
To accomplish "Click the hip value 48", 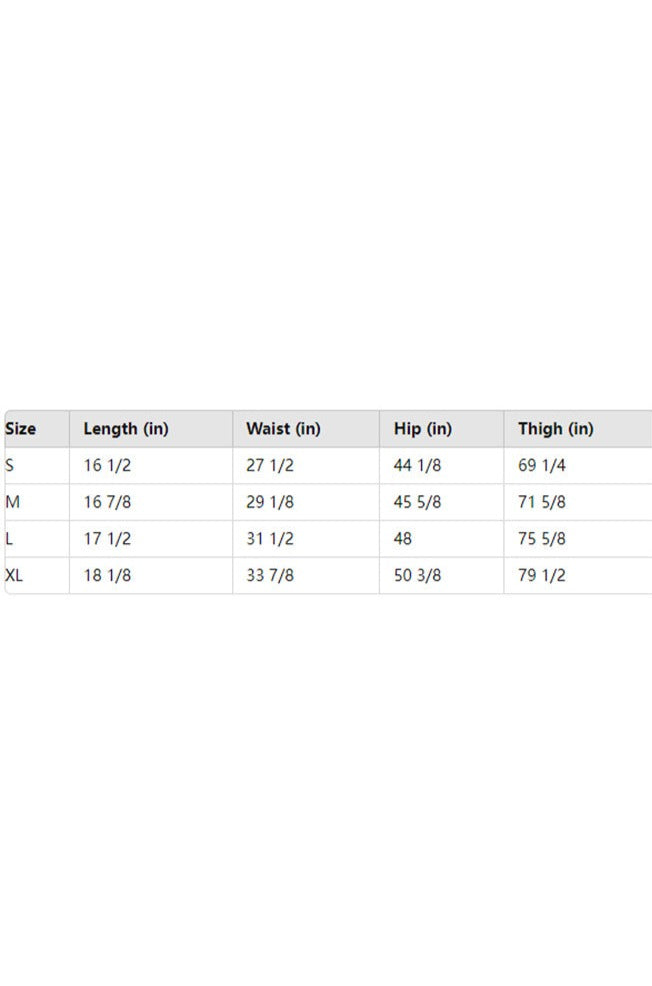I will pyautogui.click(x=403, y=539).
